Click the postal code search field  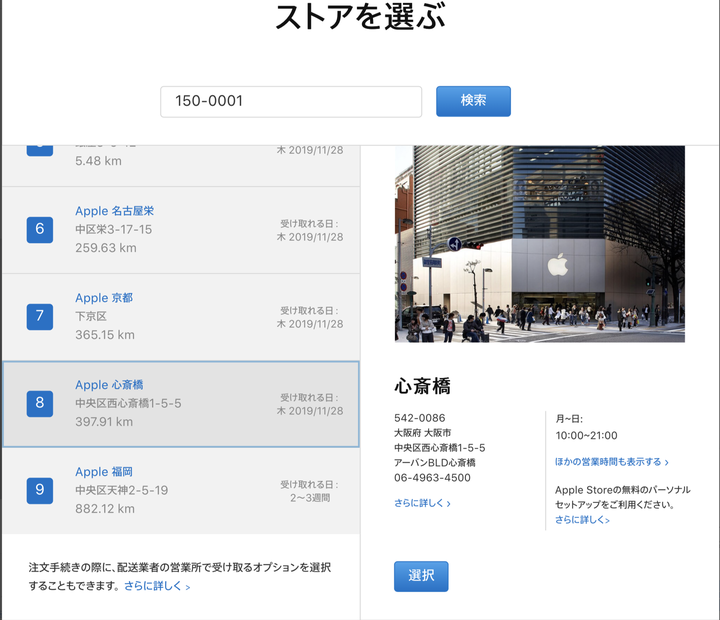[291, 101]
